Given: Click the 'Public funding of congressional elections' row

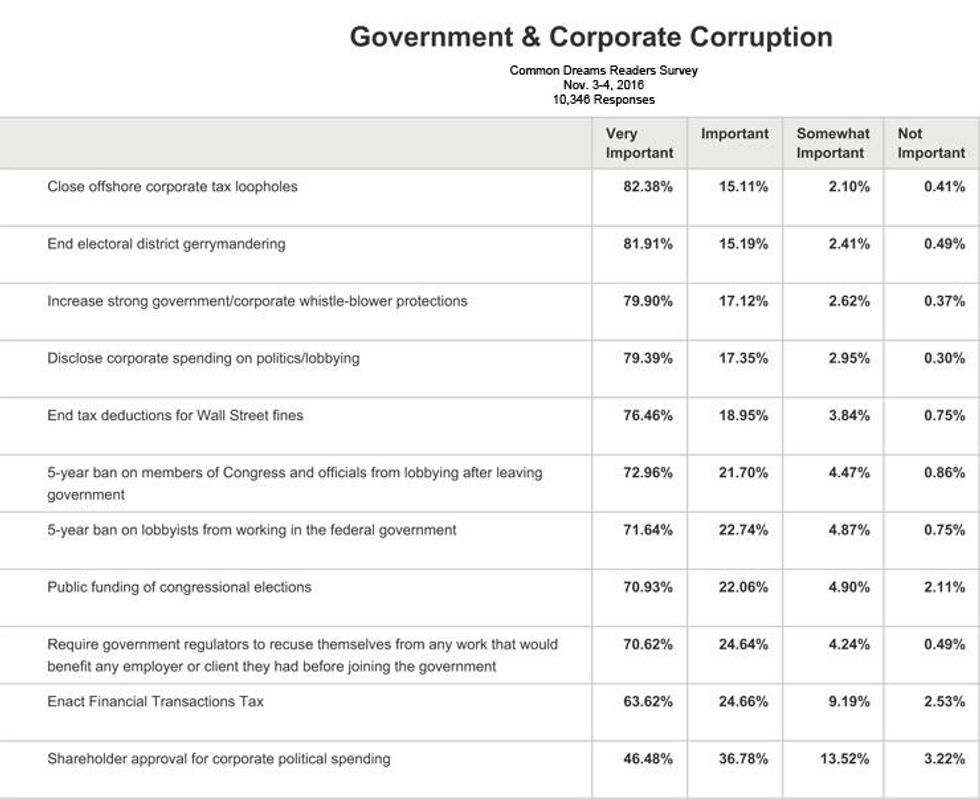Looking at the screenshot, I should pyautogui.click(x=179, y=587).
